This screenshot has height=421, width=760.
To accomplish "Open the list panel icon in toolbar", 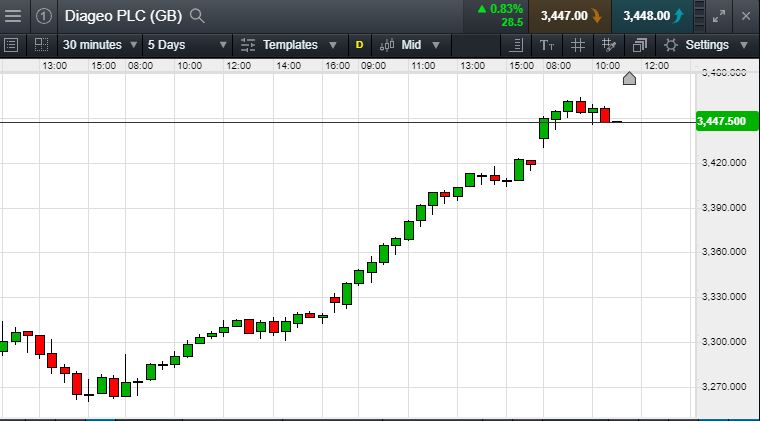I will pos(11,45).
